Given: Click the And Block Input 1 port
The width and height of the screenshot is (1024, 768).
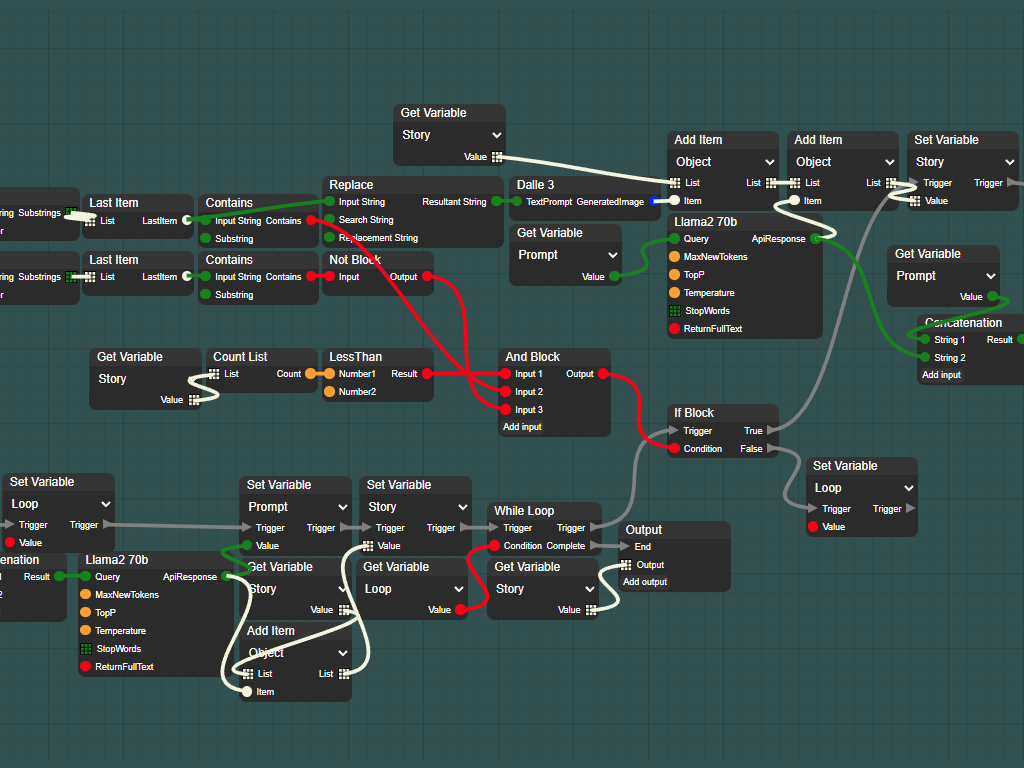Looking at the screenshot, I should [x=505, y=374].
